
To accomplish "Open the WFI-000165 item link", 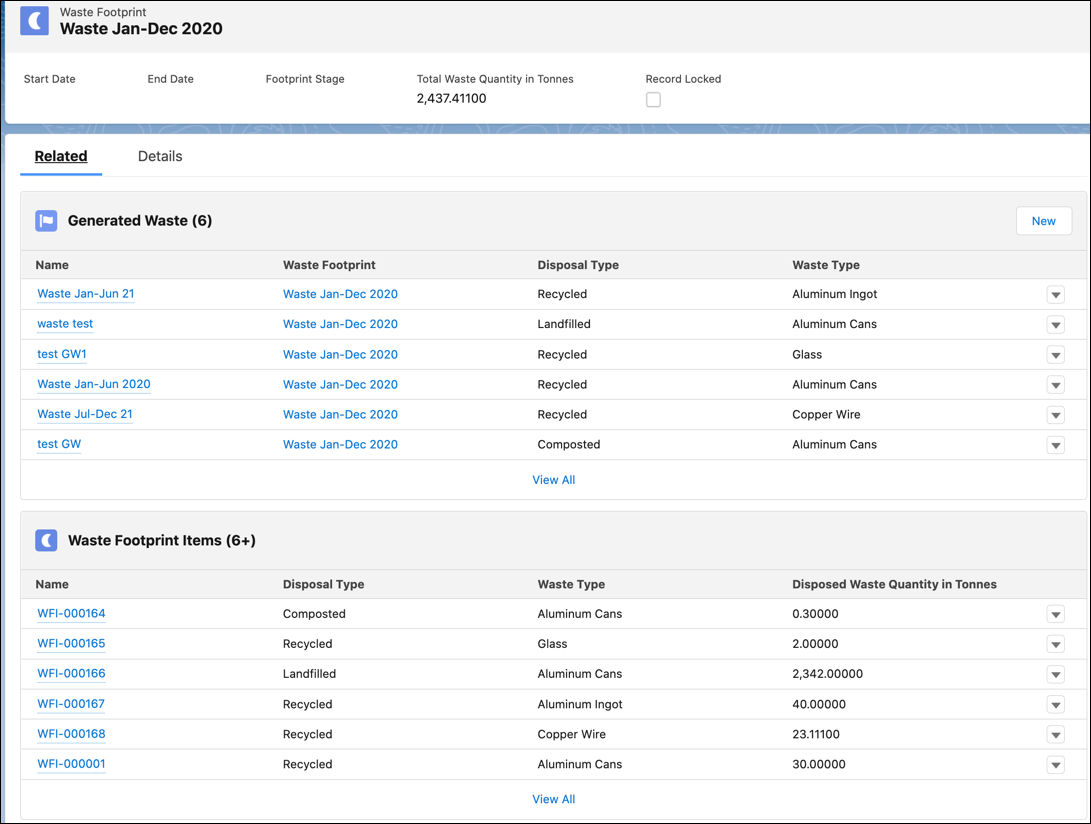I will coord(71,643).
